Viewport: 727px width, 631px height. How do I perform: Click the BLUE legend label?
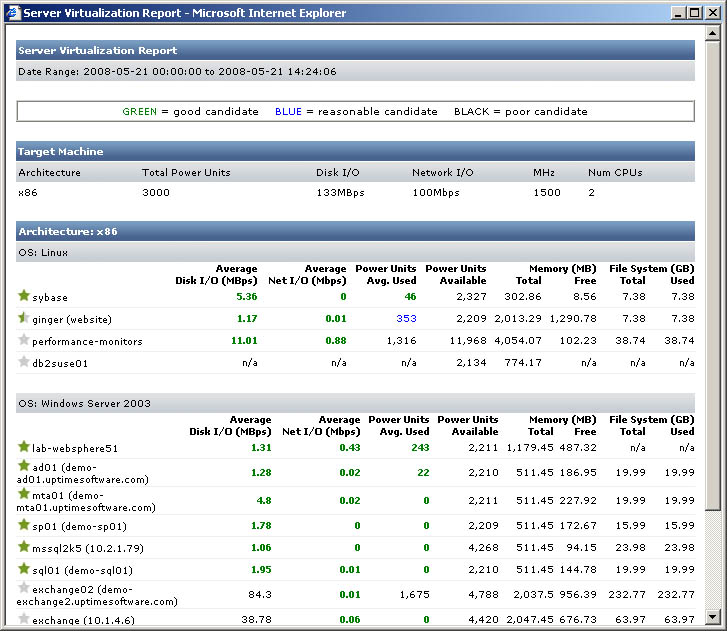pyautogui.click(x=288, y=112)
